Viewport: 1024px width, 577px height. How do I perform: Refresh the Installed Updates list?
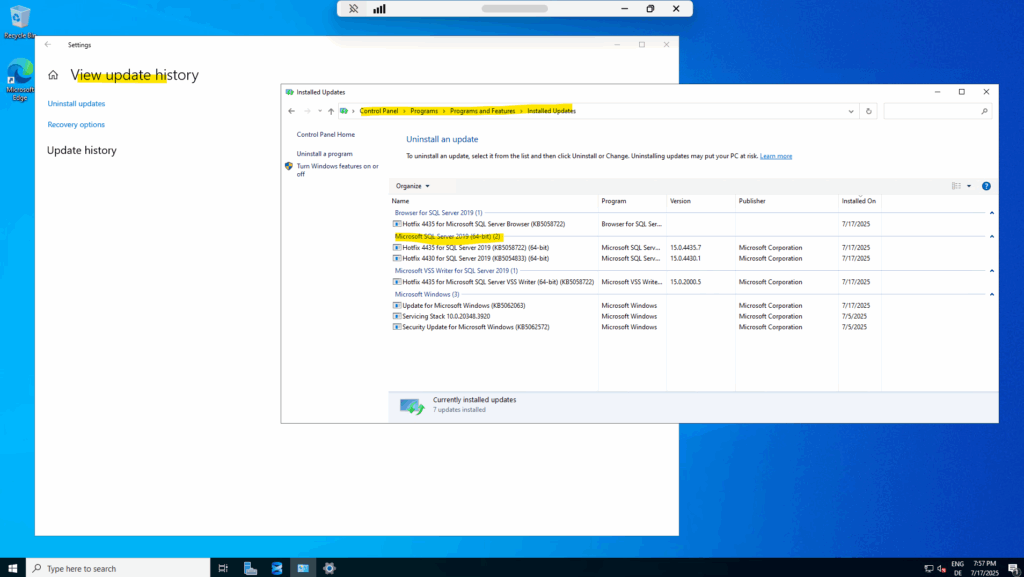[869, 111]
